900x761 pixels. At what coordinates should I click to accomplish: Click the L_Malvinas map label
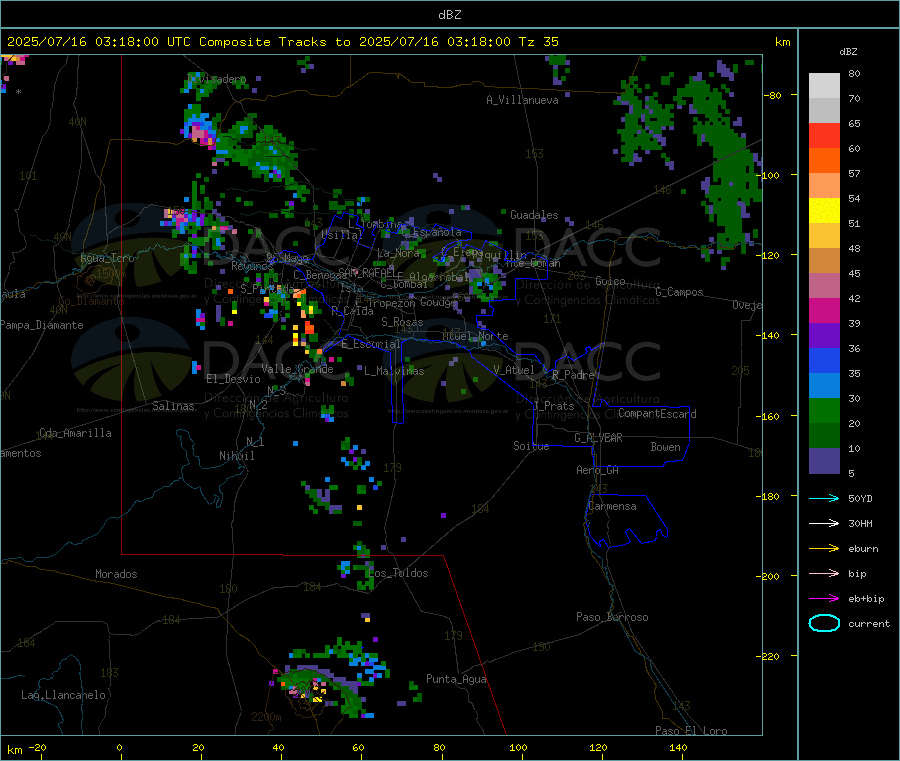(394, 371)
